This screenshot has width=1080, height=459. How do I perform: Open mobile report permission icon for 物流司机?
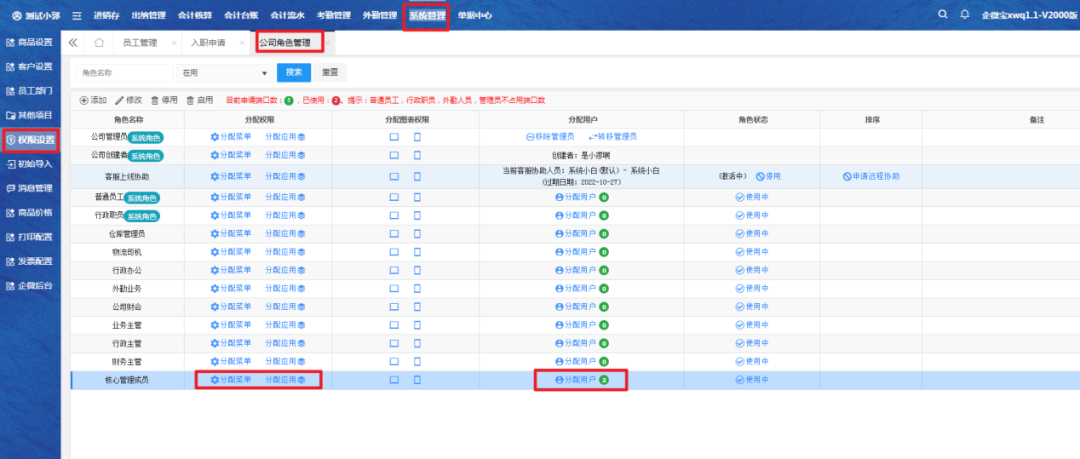tap(417, 251)
